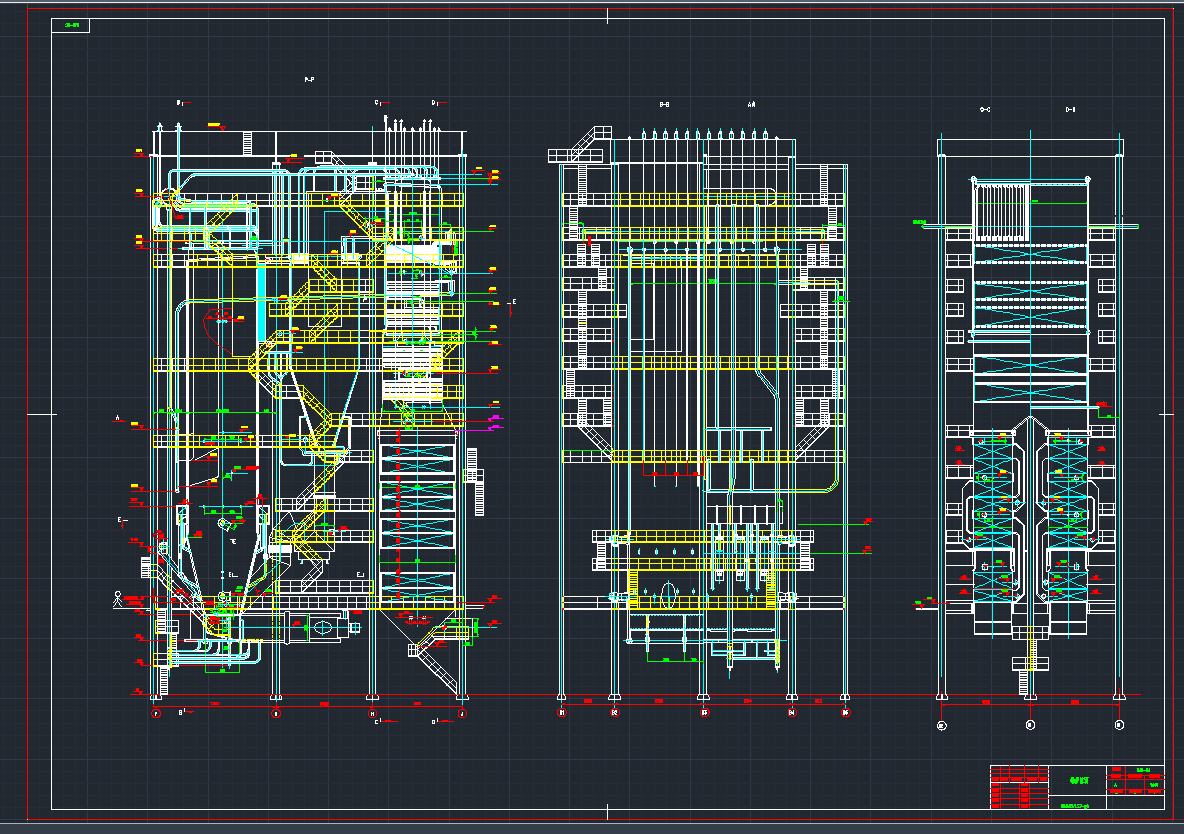The image size is (1184, 834).
Task: Select green drawing number at title block bottom
Action: pyautogui.click(x=1076, y=804)
